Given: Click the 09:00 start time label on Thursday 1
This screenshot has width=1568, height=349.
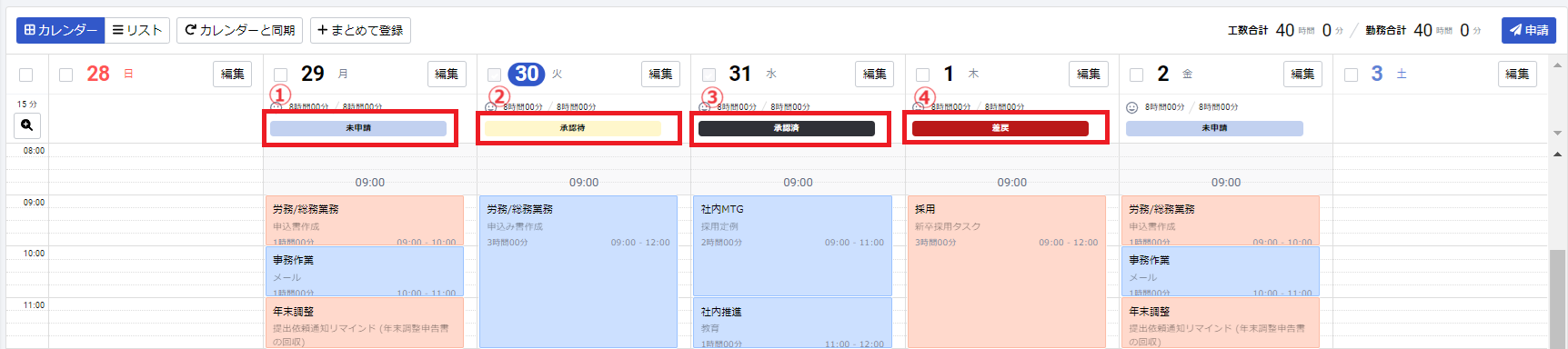Looking at the screenshot, I should (1012, 183).
